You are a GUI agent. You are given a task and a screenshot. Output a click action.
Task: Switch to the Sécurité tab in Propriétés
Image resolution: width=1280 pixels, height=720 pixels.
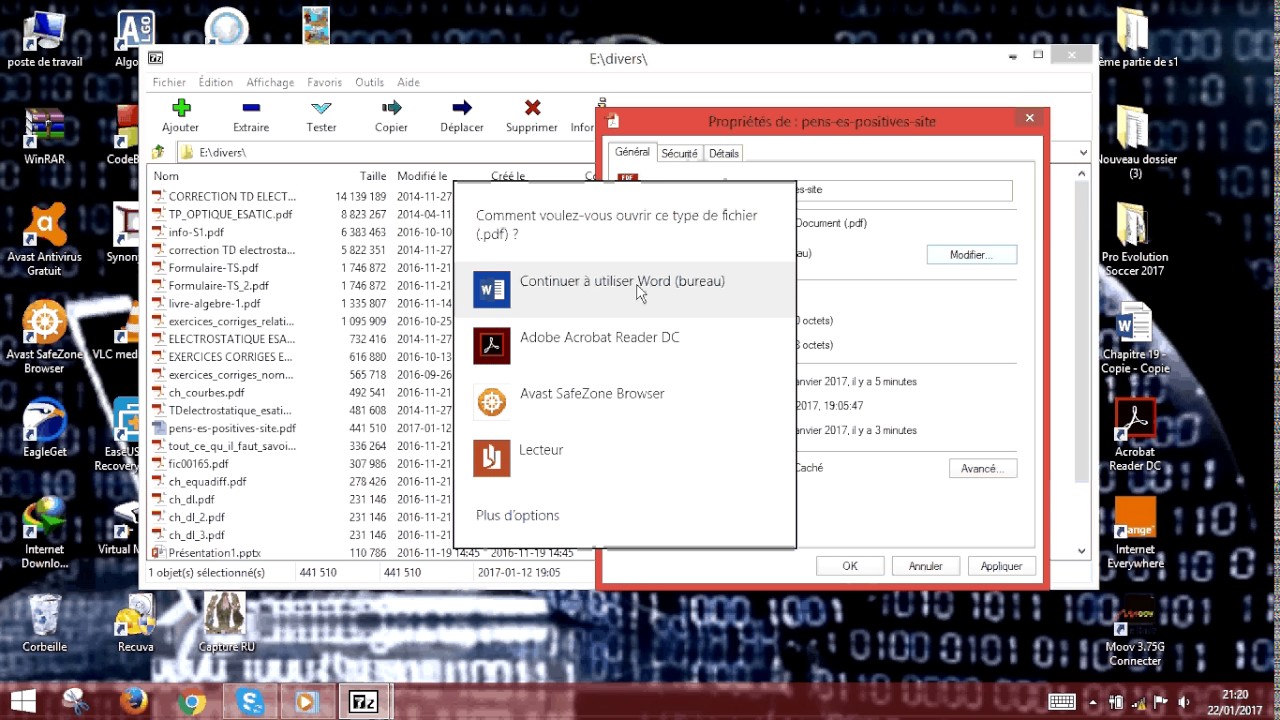pos(679,153)
